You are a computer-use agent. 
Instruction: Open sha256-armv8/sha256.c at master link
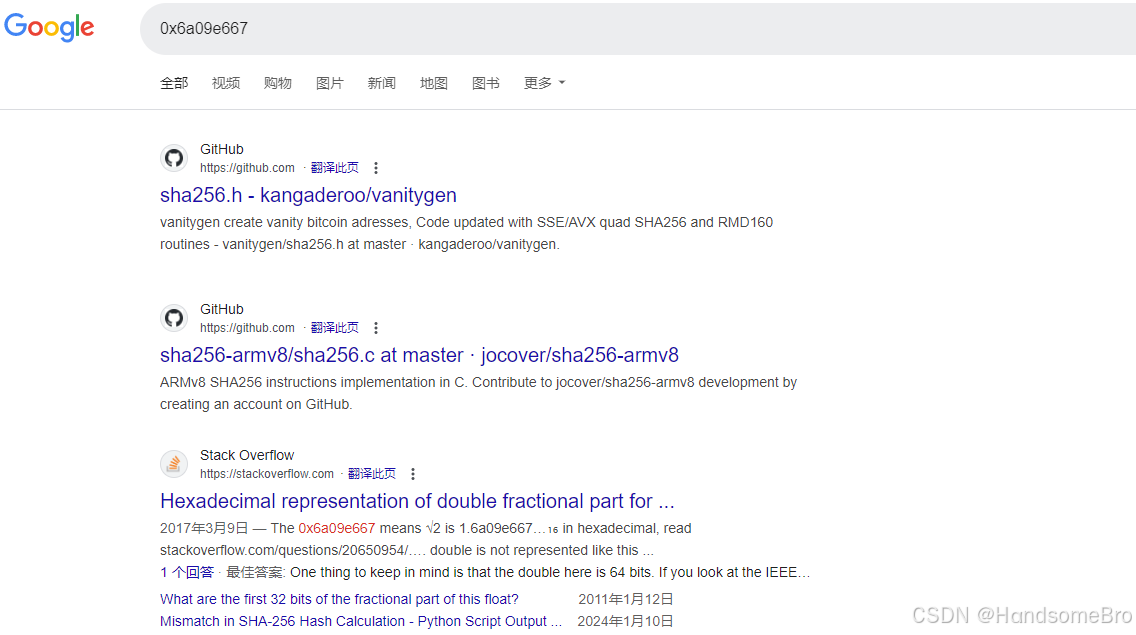tap(419, 355)
